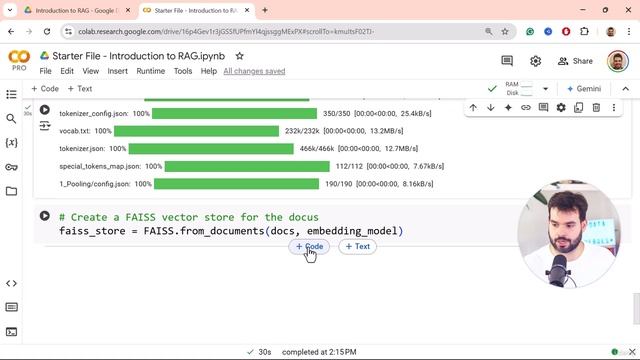640x360 pixels.
Task: Click the browser address bar URL
Action: pos(226,31)
